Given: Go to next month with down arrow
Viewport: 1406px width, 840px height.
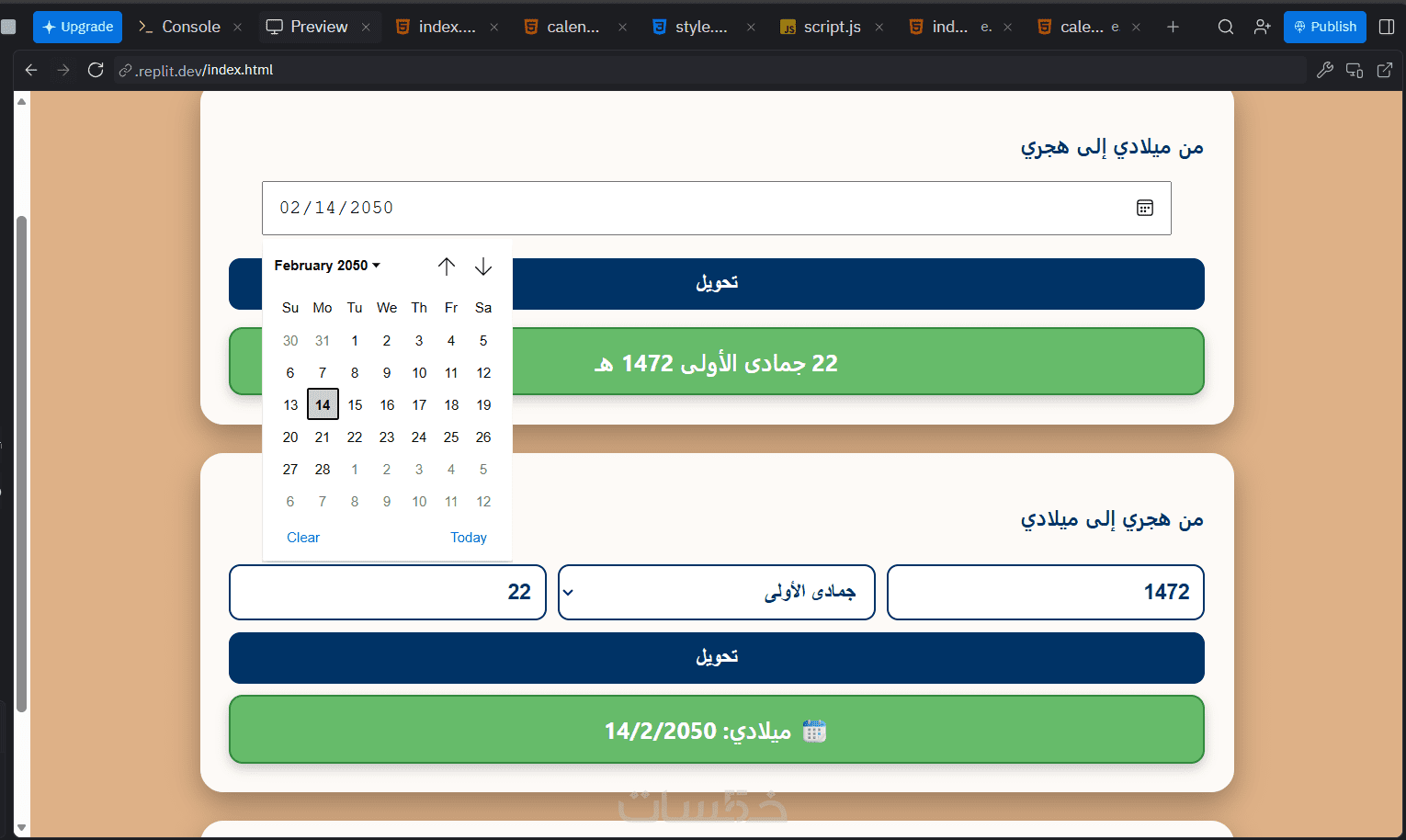Looking at the screenshot, I should coord(483,267).
